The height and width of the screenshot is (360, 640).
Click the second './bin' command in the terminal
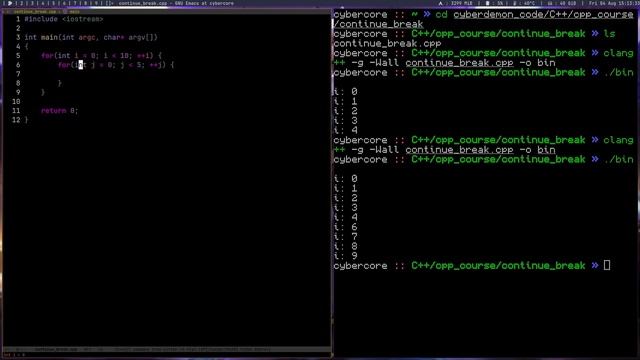click(618, 160)
